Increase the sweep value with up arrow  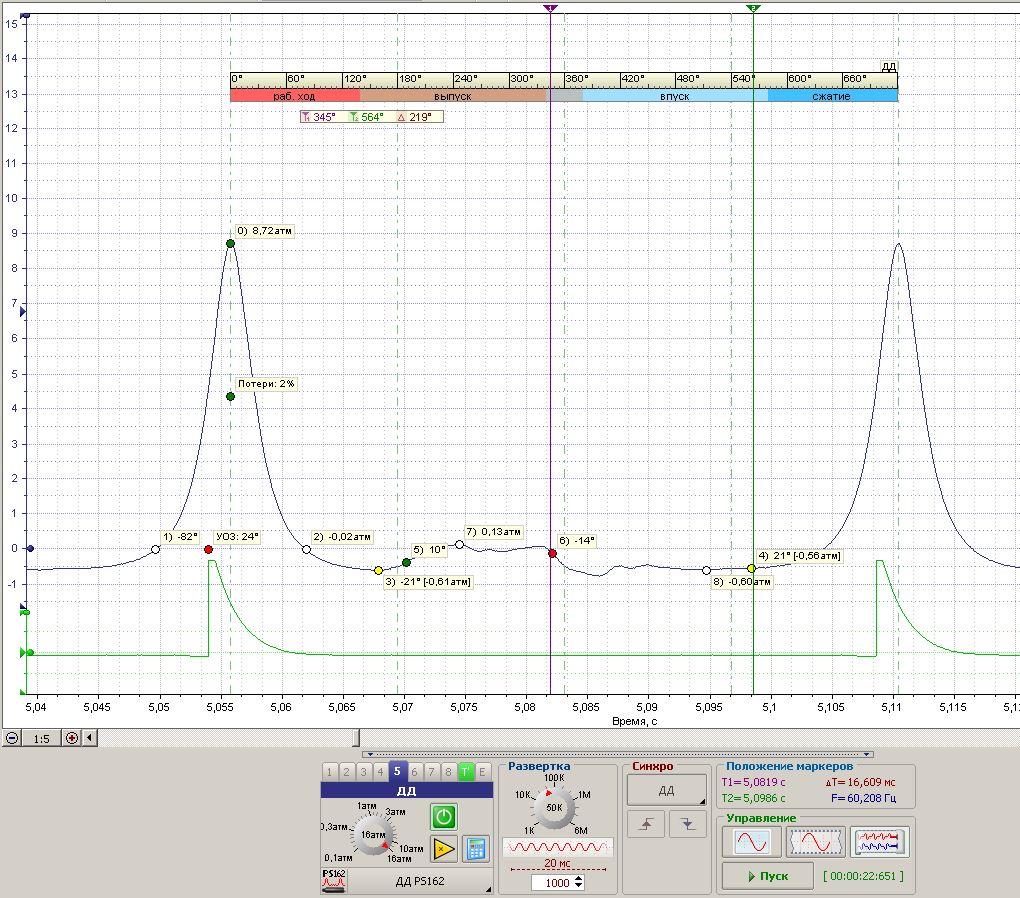click(579, 878)
